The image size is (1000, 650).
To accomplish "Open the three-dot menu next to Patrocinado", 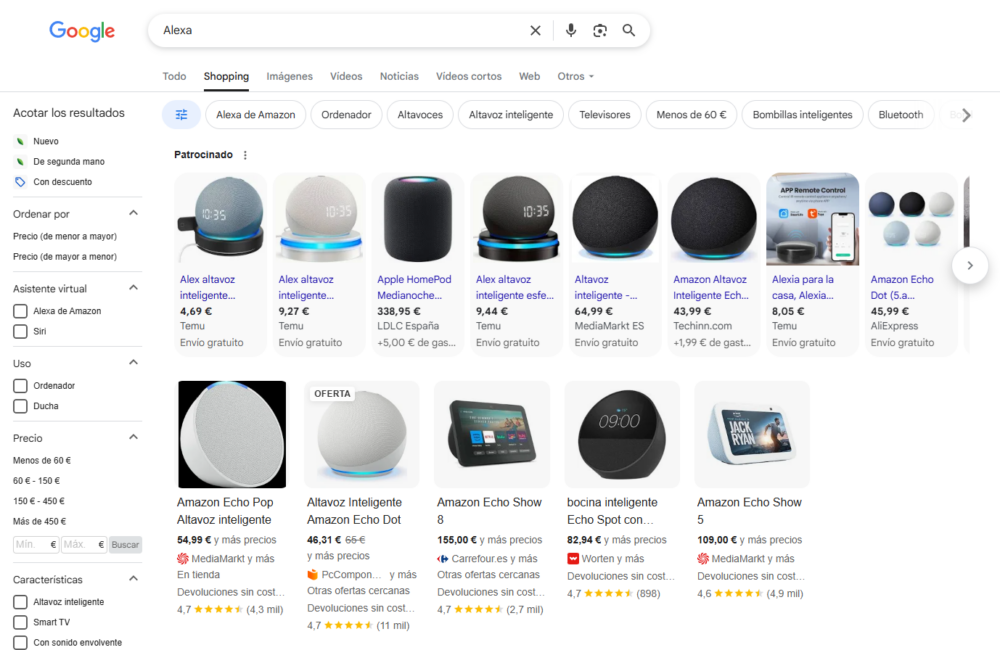I will point(246,155).
